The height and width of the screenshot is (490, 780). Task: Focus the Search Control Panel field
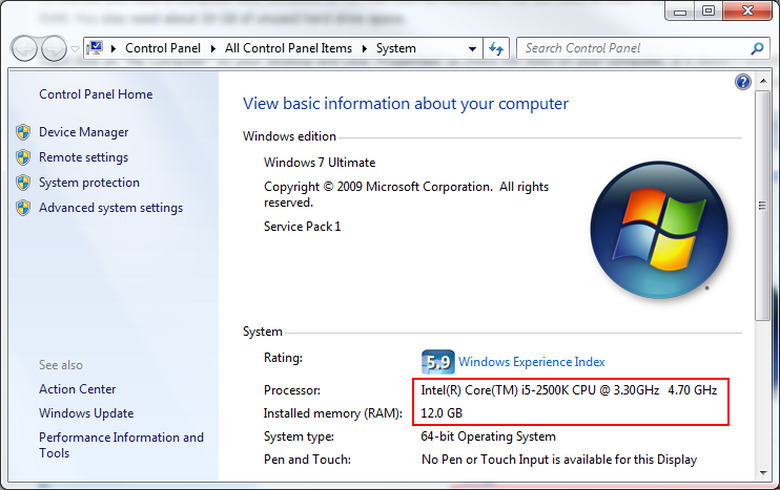632,48
